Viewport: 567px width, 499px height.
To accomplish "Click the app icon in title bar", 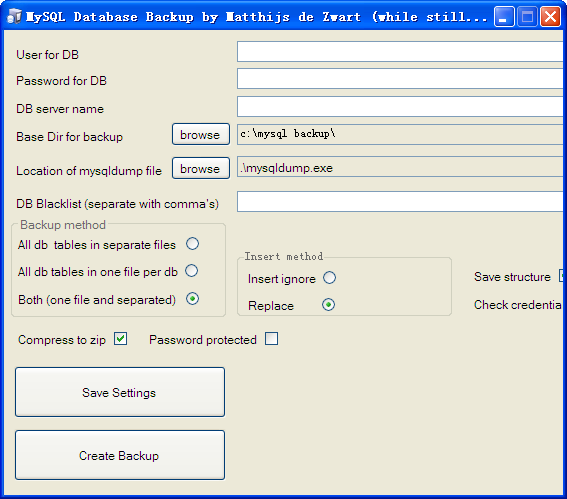I will 14,16.
